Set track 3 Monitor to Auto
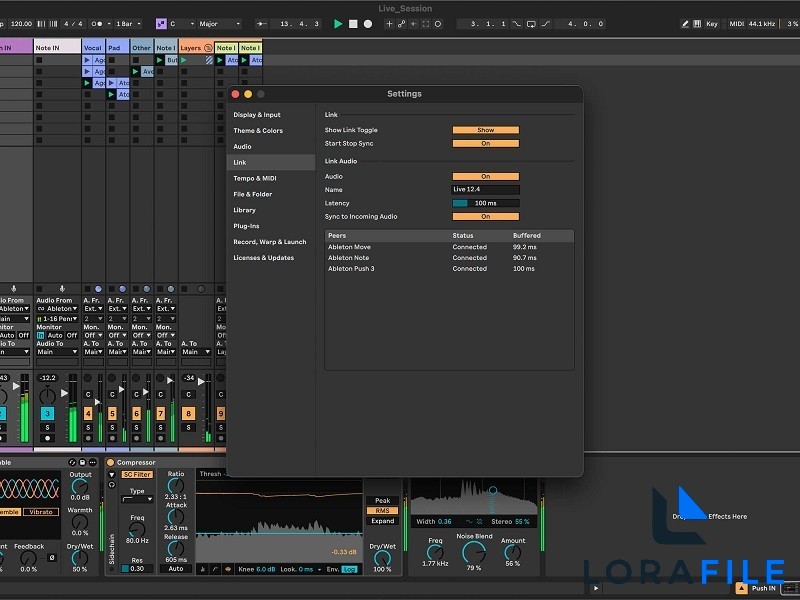800x600 pixels. pyautogui.click(x=55, y=335)
